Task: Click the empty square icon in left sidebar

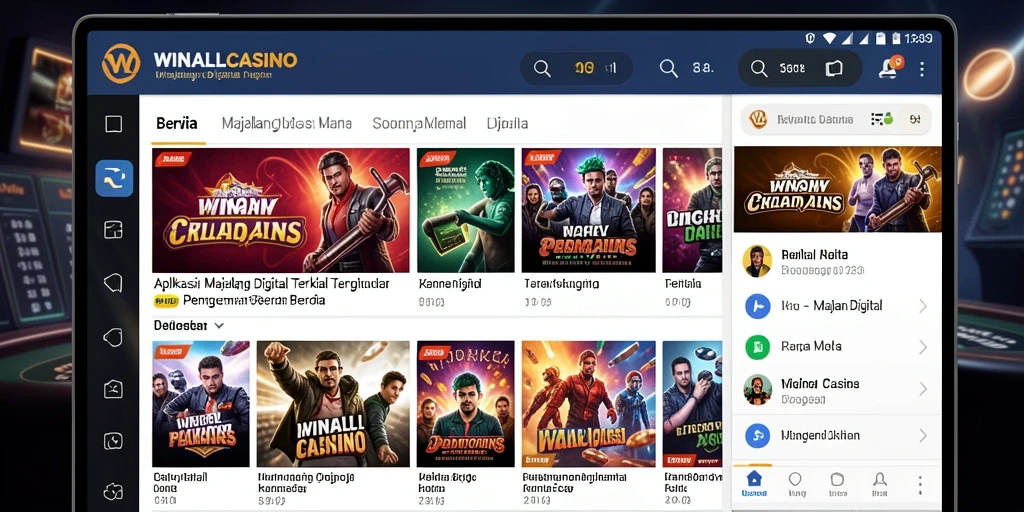Action: click(x=114, y=124)
